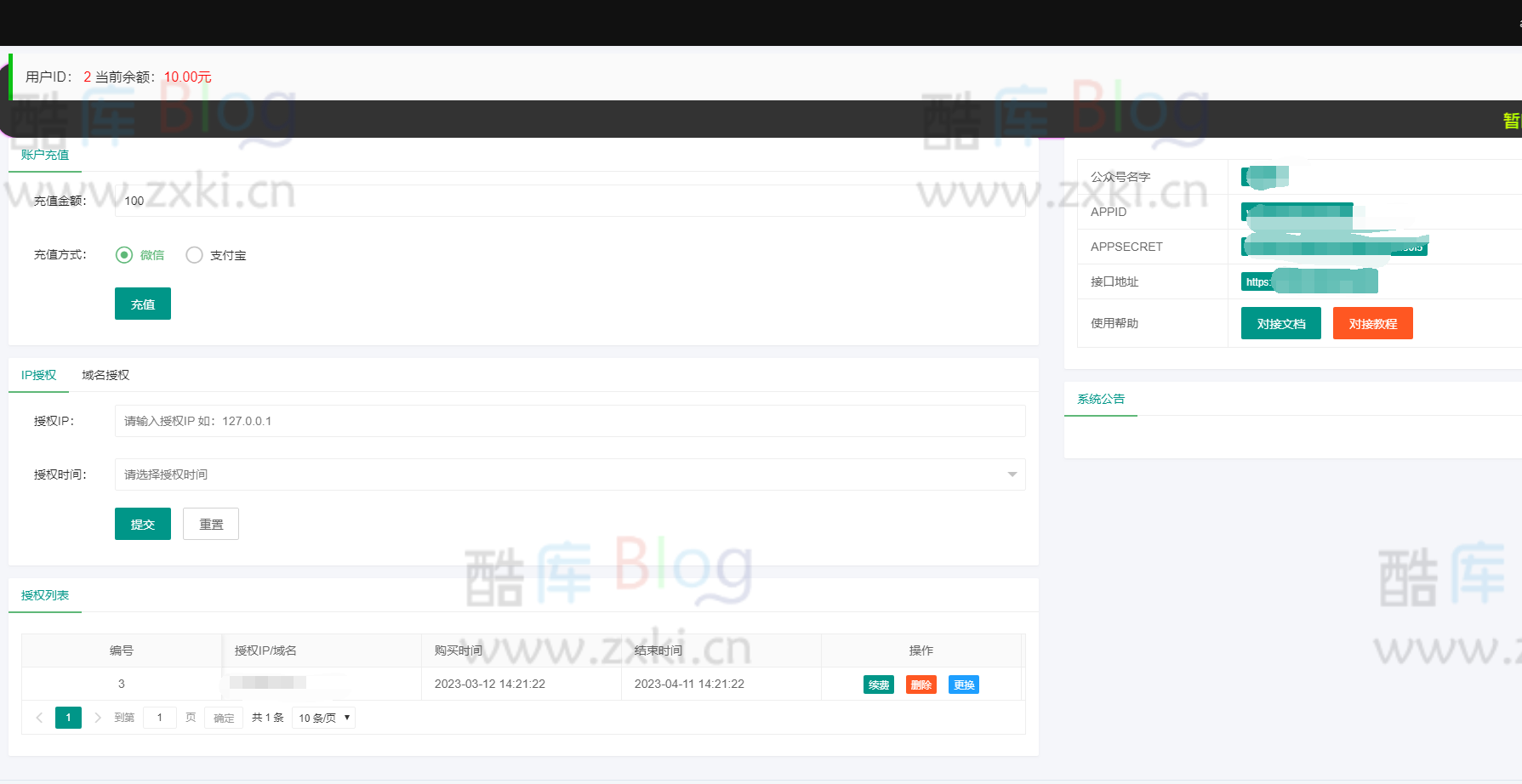1522x784 pixels.
Task: Click 更换 to replace authorization entry 3
Action: pyautogui.click(x=963, y=684)
